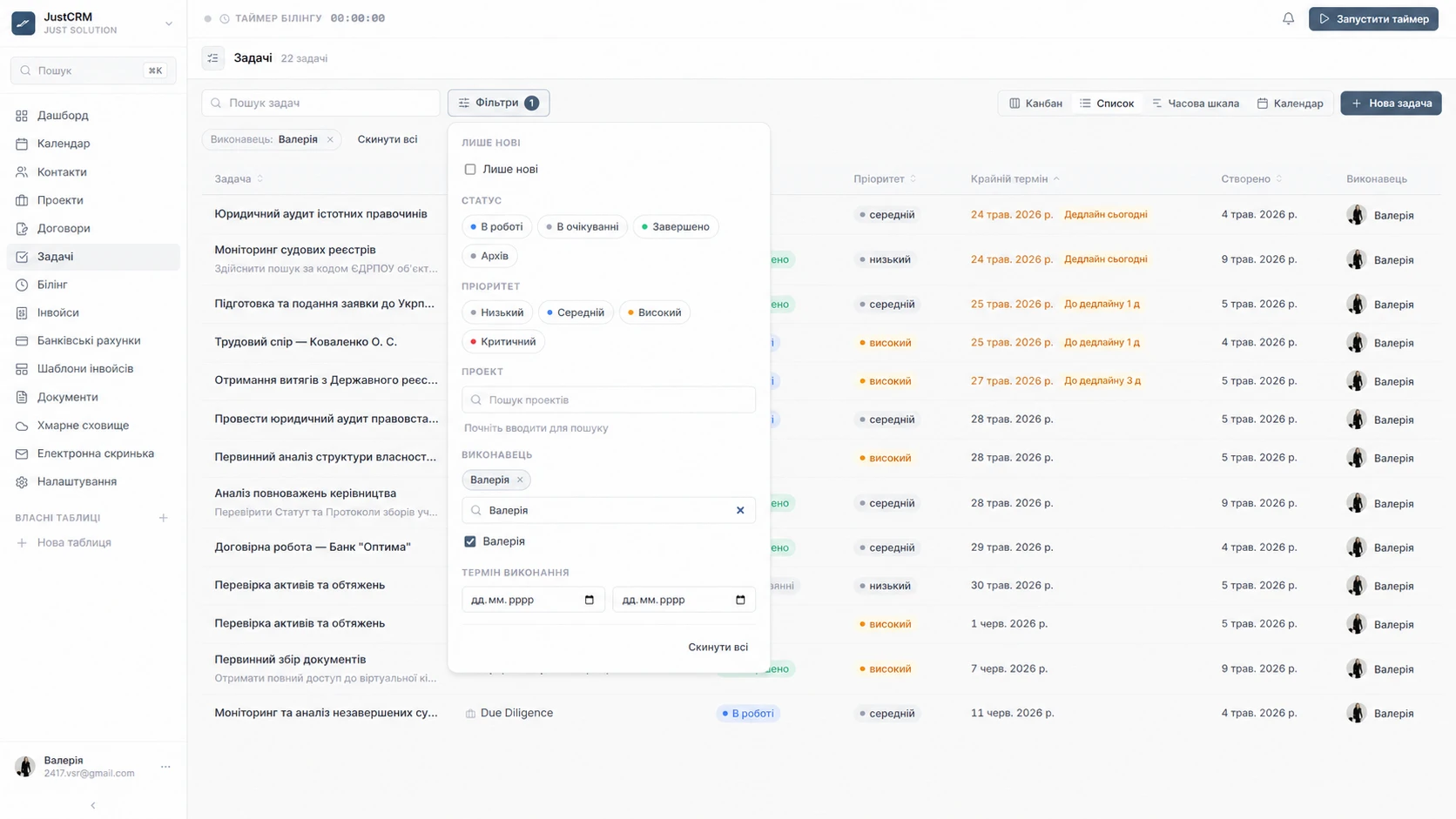
Task: Open Договори in the sidebar
Action: [93, 228]
